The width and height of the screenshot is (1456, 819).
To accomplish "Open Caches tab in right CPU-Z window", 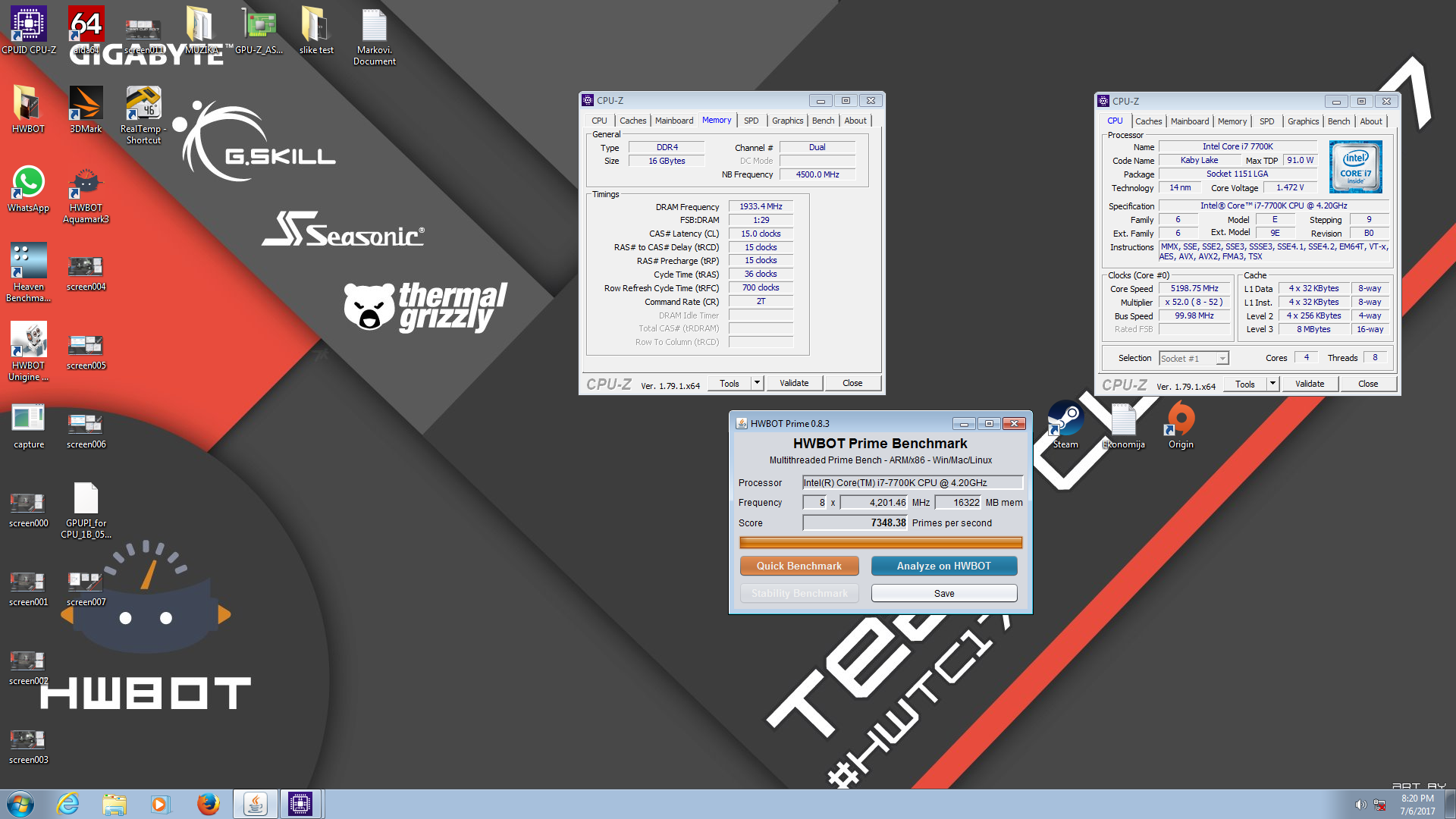I will click(x=1148, y=121).
